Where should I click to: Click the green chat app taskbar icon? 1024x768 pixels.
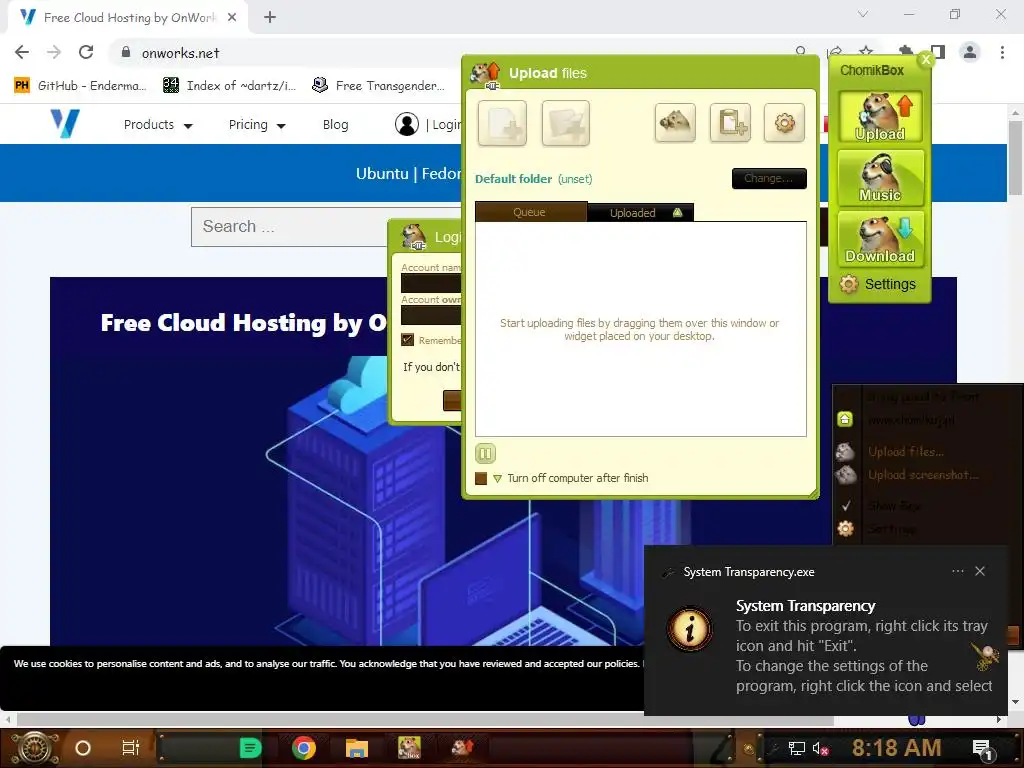point(250,748)
